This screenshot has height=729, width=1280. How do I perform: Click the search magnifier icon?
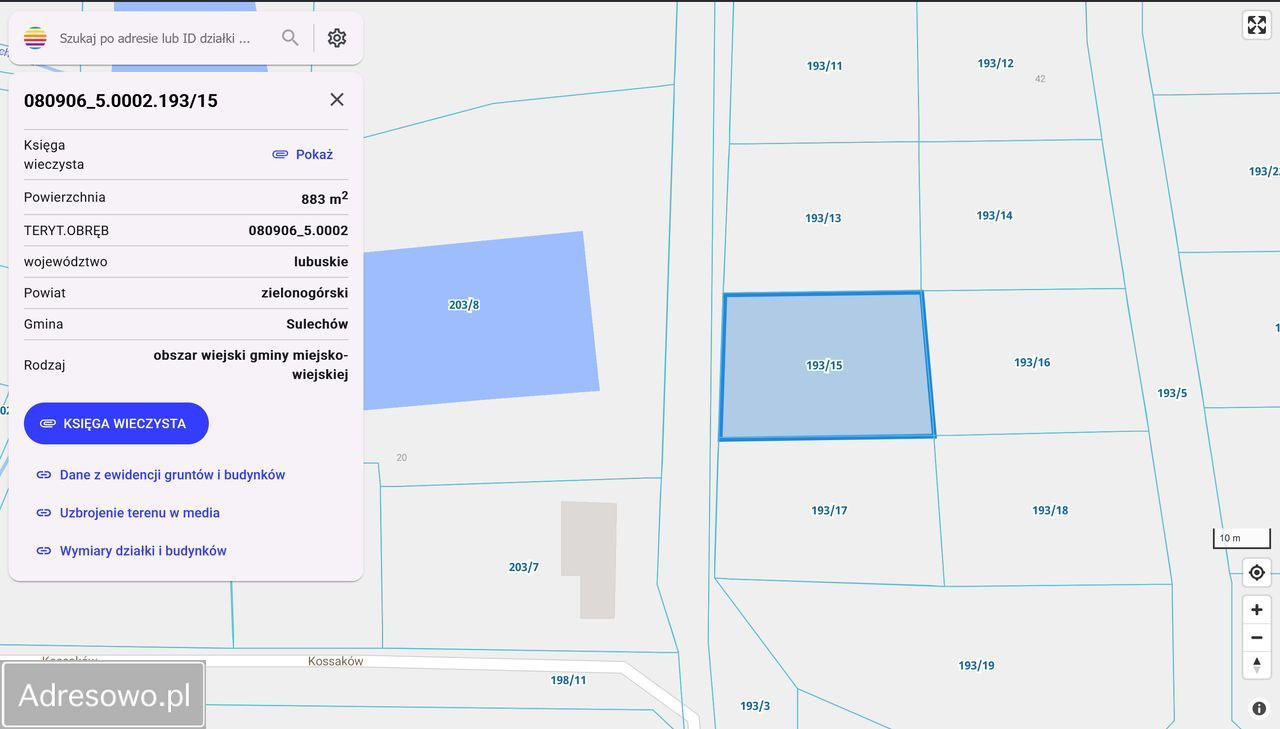[x=290, y=38]
